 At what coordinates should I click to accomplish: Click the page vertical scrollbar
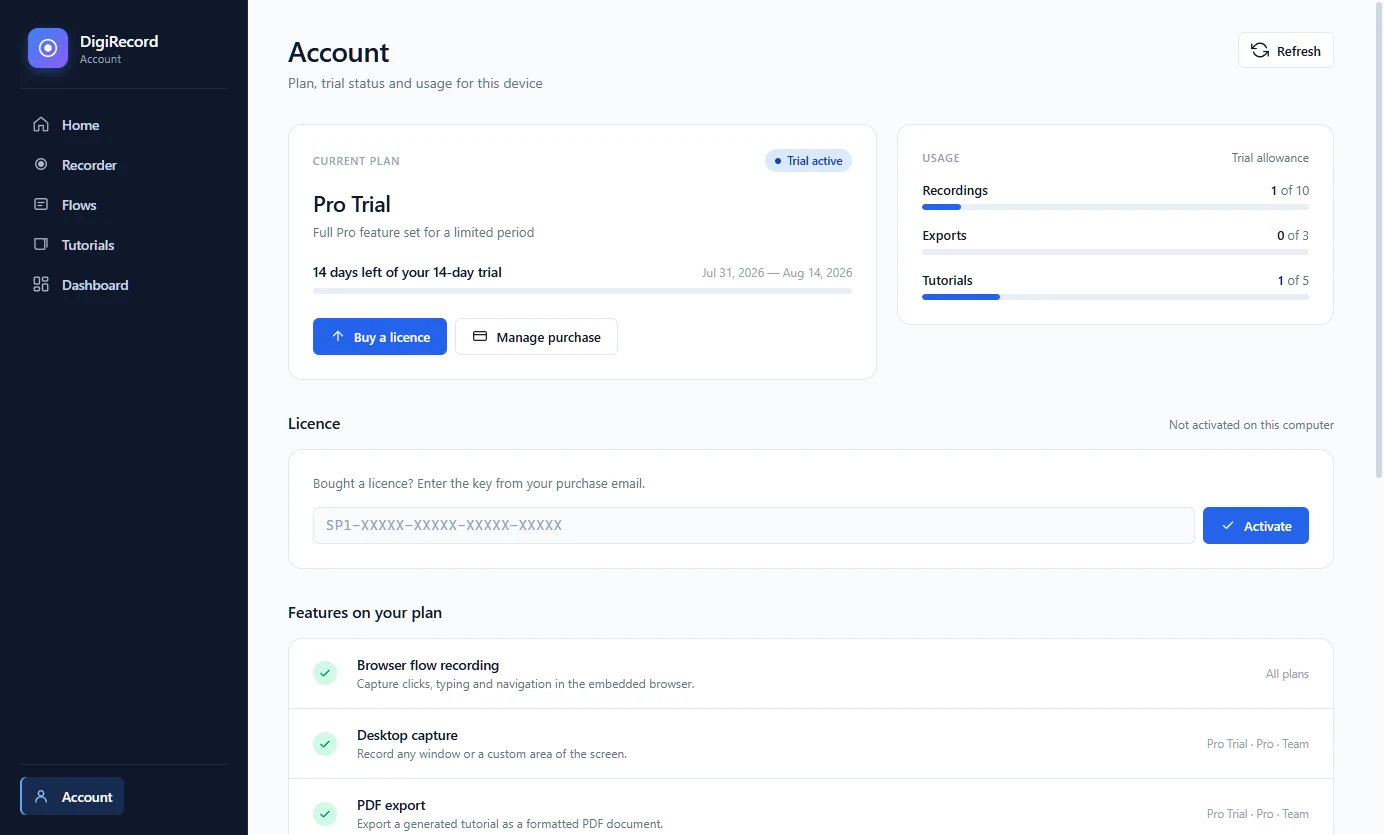point(1379,240)
